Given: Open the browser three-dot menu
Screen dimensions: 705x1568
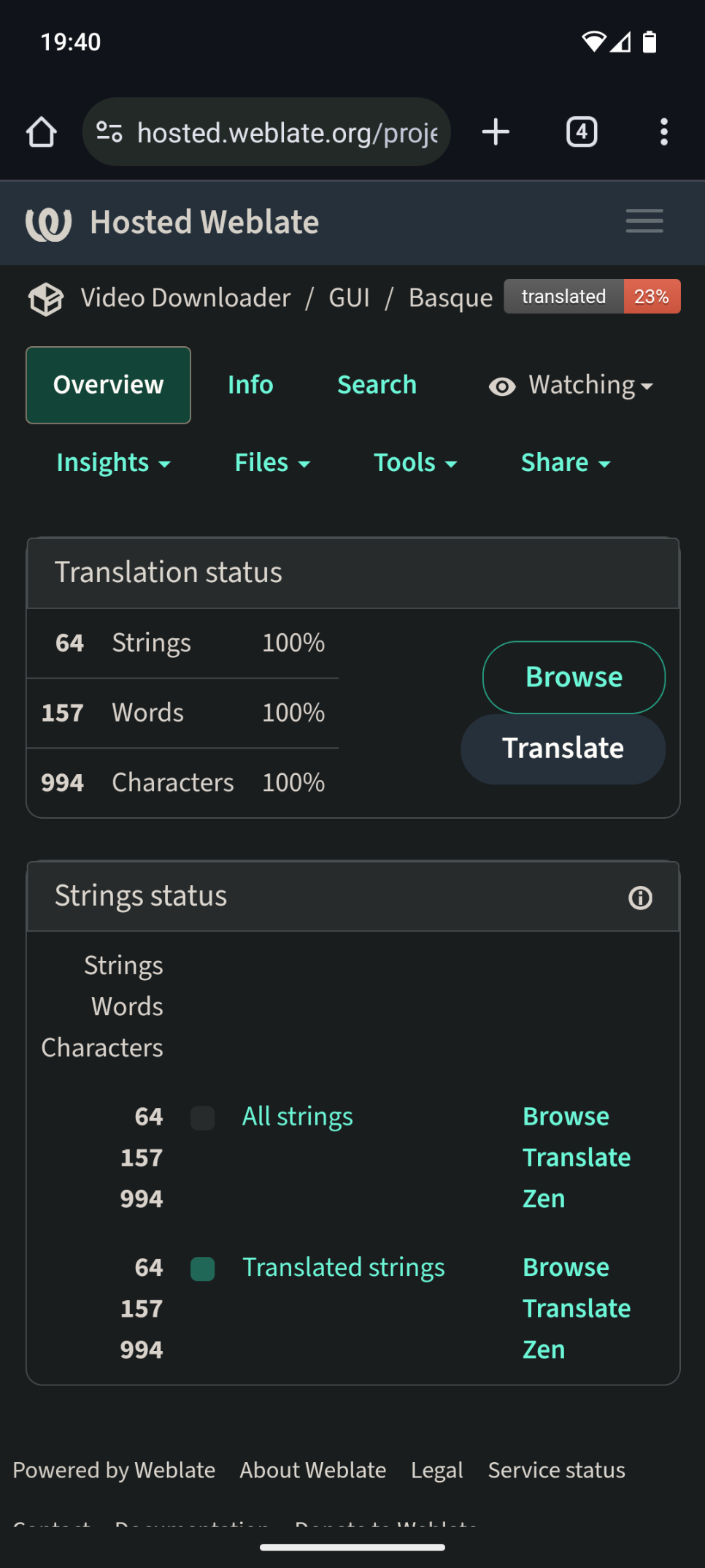Looking at the screenshot, I should point(663,132).
